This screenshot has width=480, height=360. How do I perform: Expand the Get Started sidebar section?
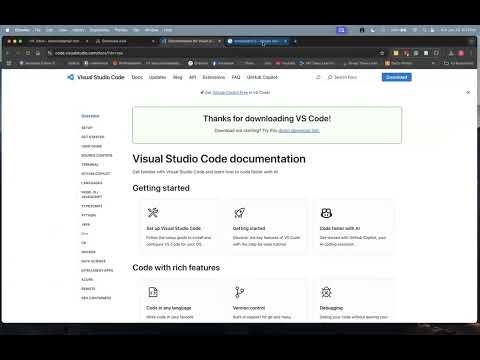coord(93,137)
